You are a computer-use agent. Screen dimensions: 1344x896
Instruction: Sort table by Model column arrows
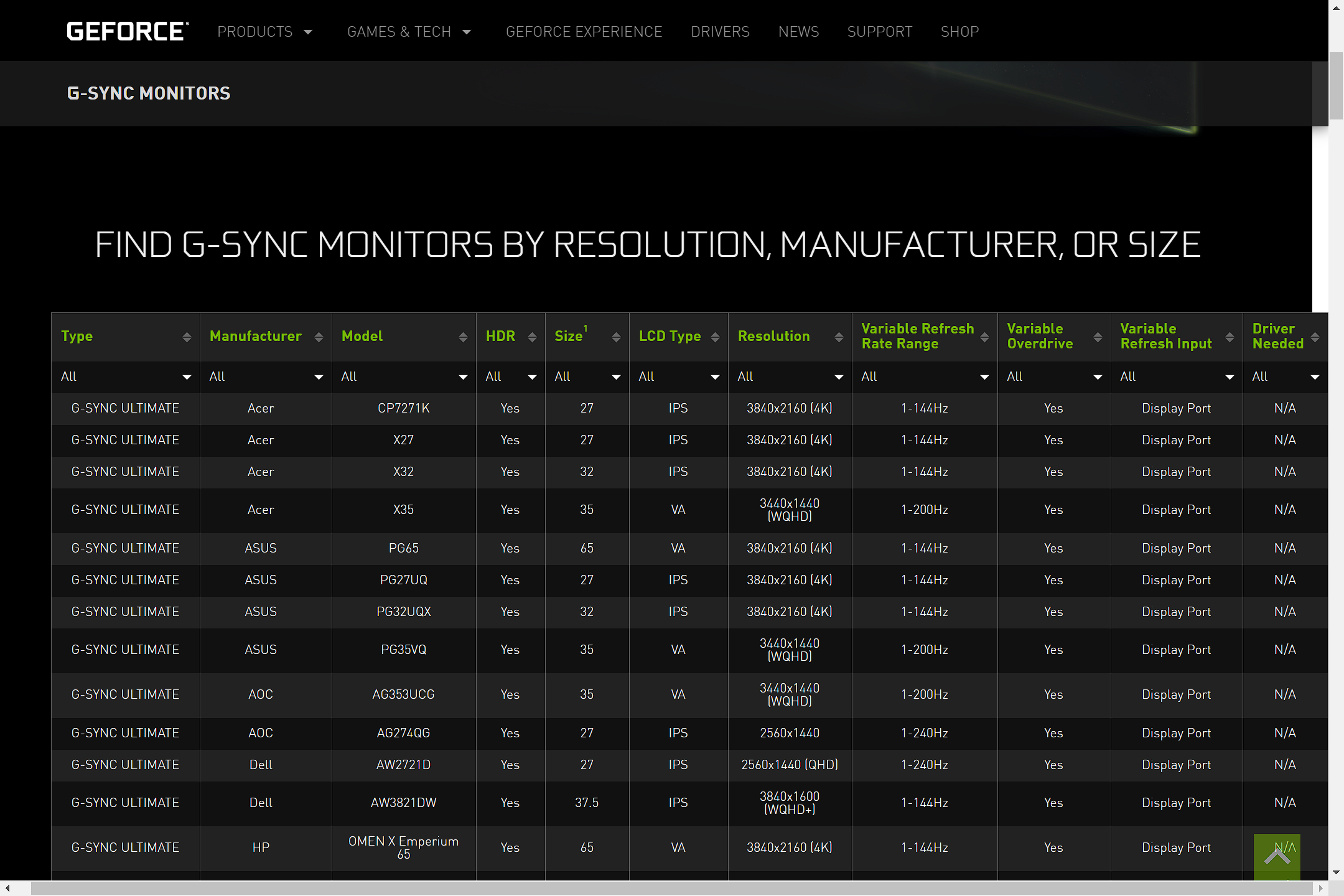tap(463, 337)
